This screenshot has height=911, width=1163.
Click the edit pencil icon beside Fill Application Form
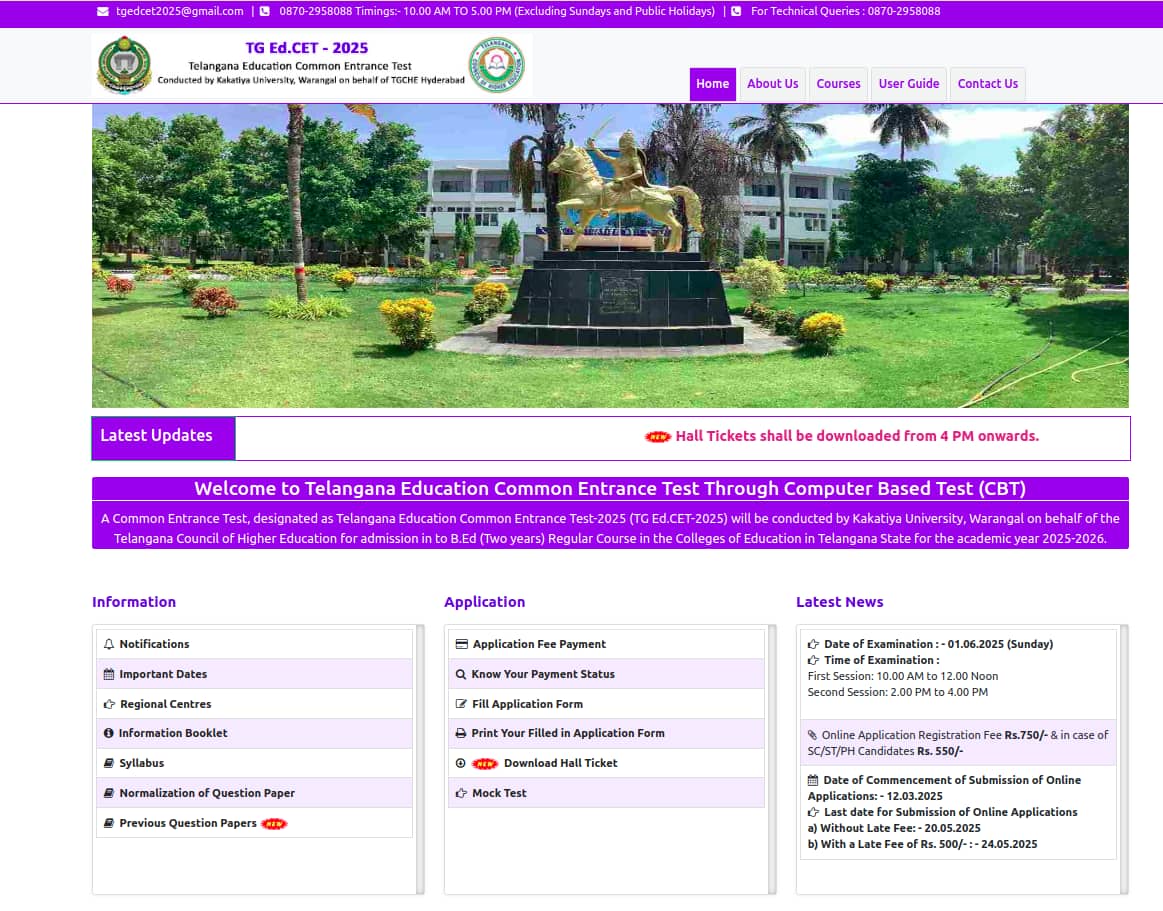point(461,703)
